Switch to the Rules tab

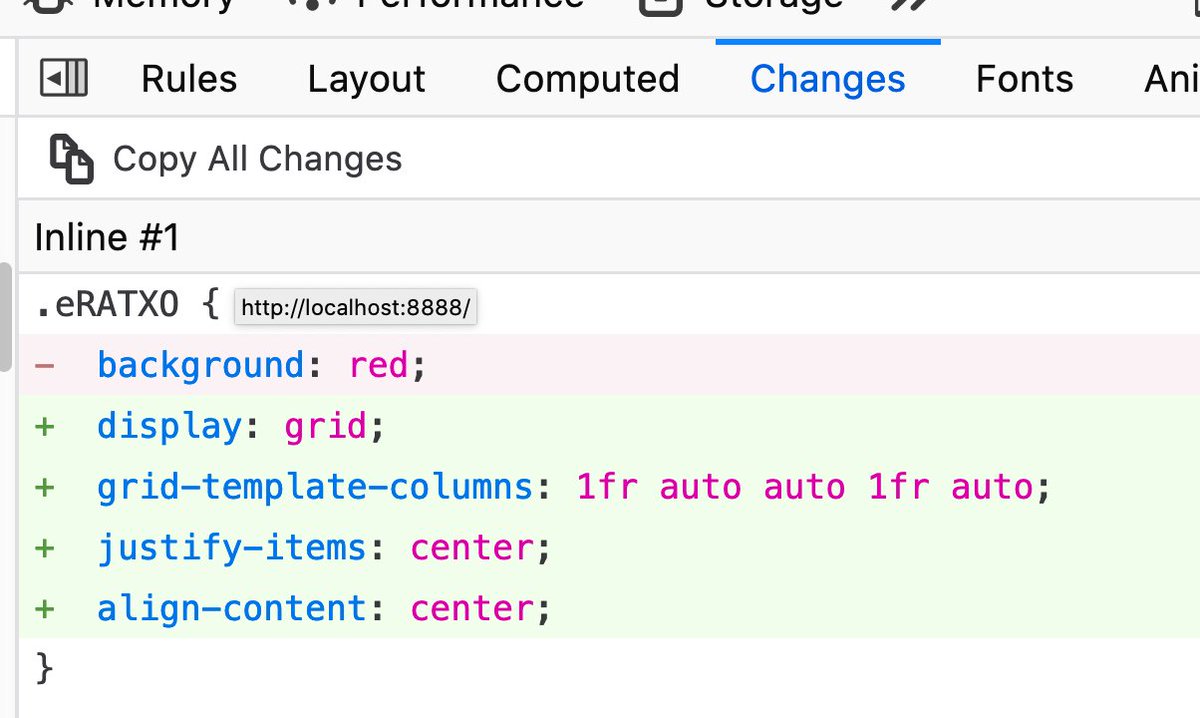tap(189, 79)
